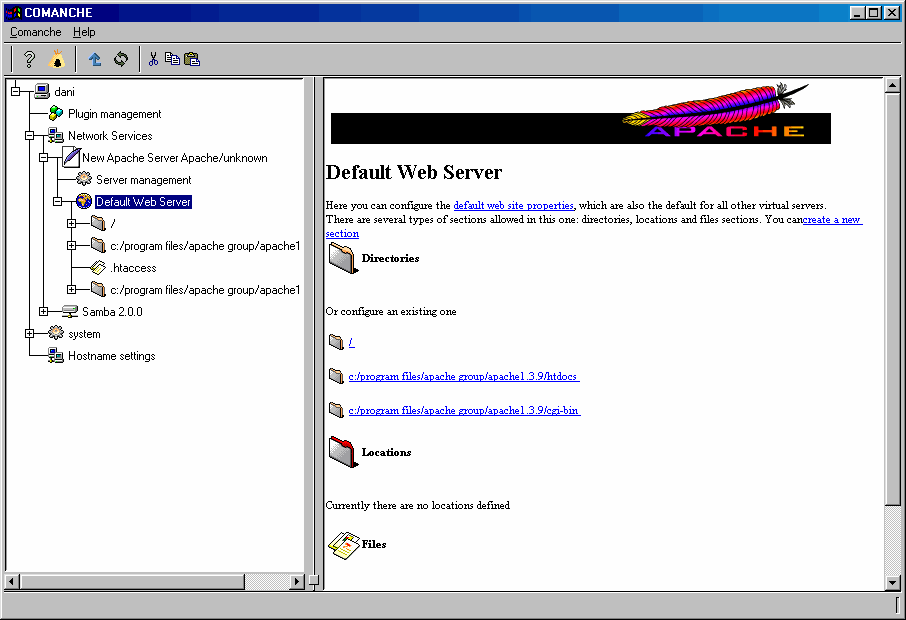Select Hostname settings tree item
The width and height of the screenshot is (906, 620).
point(112,356)
